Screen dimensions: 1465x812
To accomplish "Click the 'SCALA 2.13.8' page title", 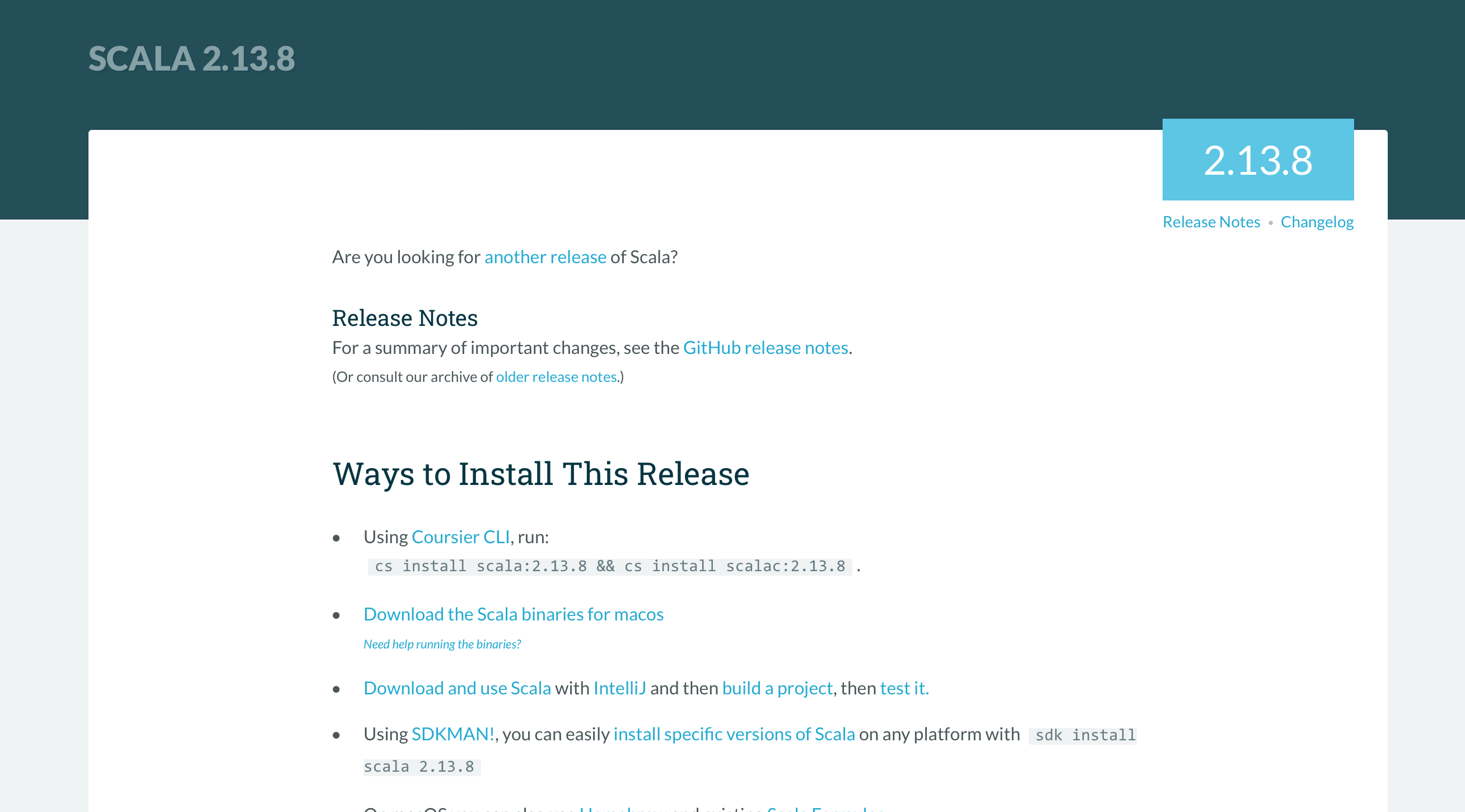I will click(x=192, y=58).
